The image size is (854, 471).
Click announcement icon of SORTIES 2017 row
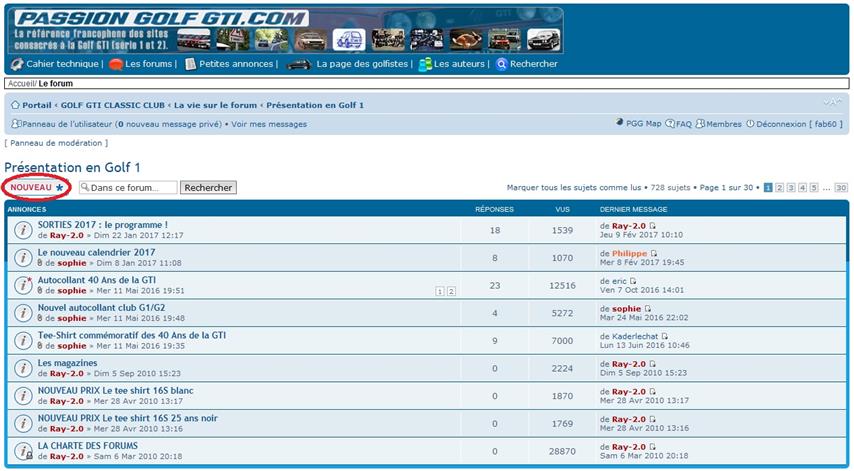pyautogui.click(x=23, y=230)
